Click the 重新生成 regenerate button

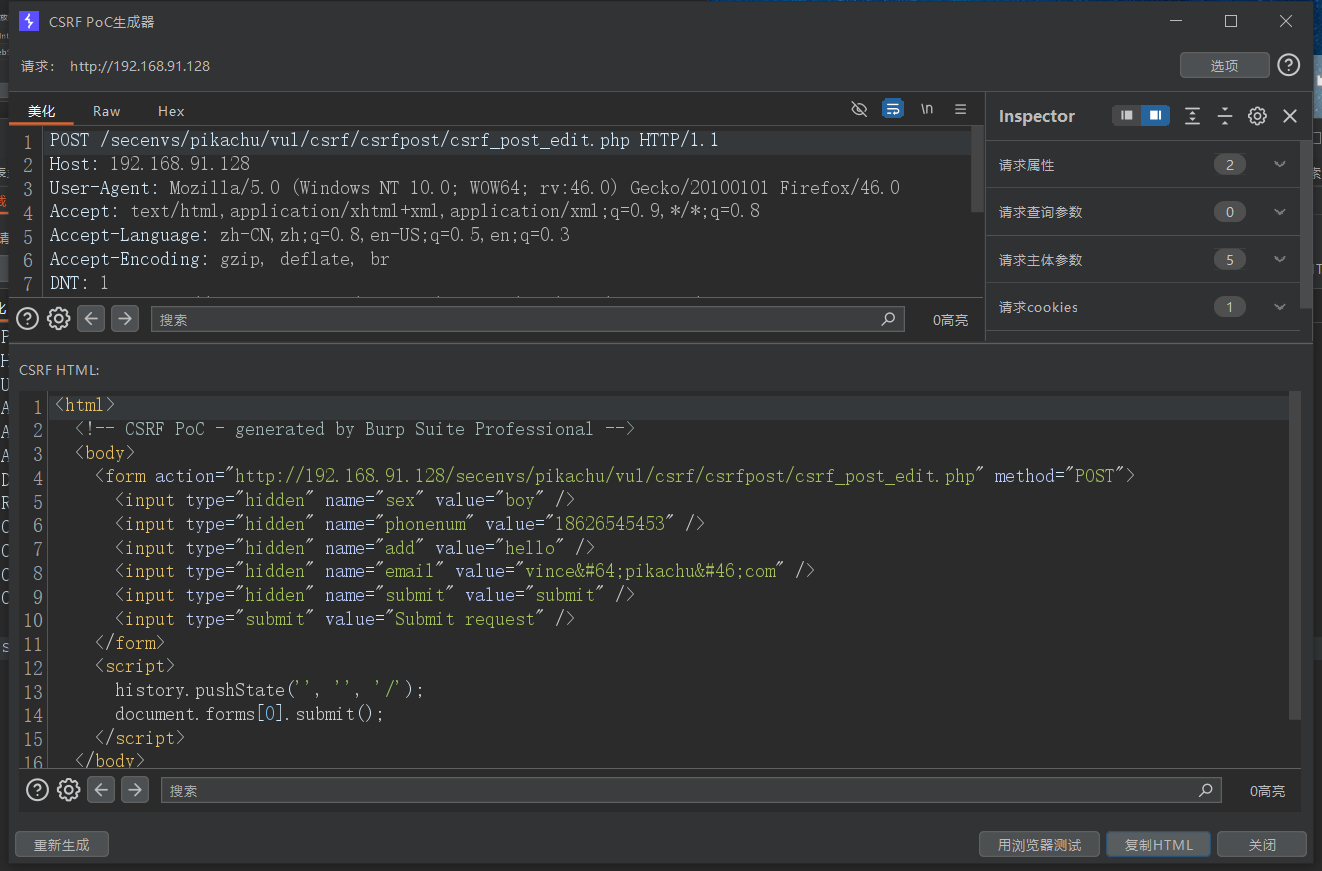[62, 845]
